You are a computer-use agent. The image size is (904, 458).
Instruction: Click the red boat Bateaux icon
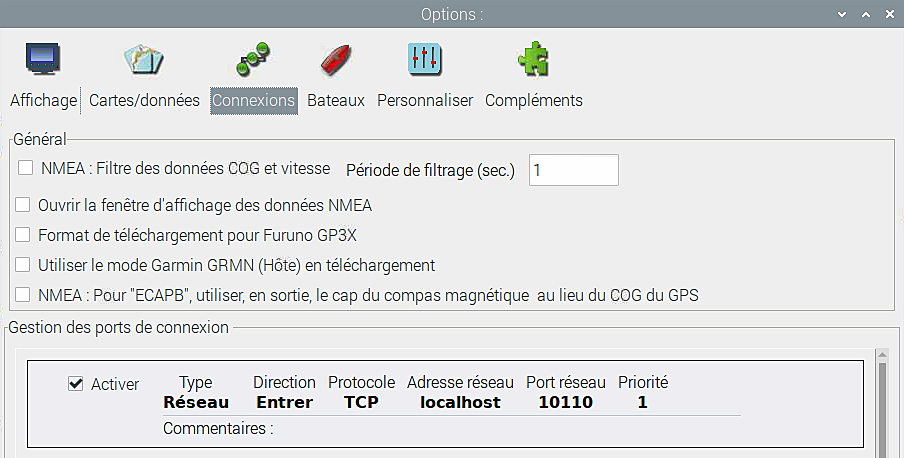pos(335,60)
